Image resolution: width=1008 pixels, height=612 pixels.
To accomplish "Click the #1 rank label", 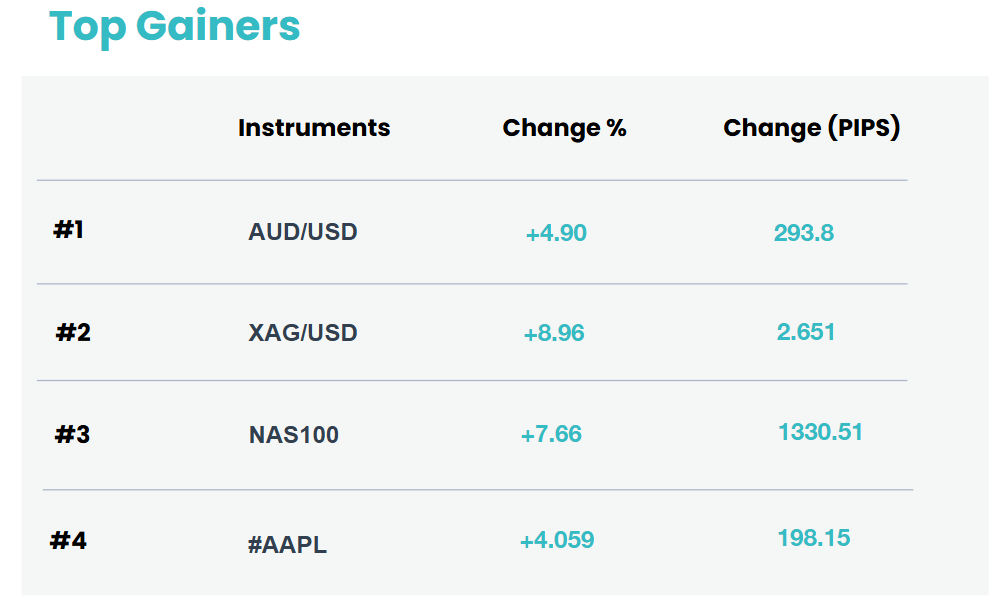I will pyautogui.click(x=68, y=230).
